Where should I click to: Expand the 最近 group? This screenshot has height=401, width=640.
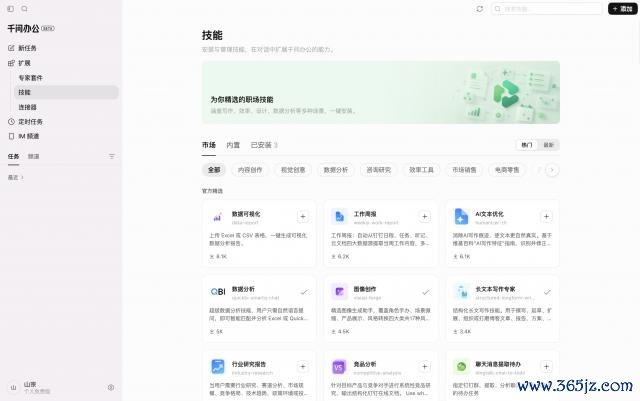pos(16,177)
